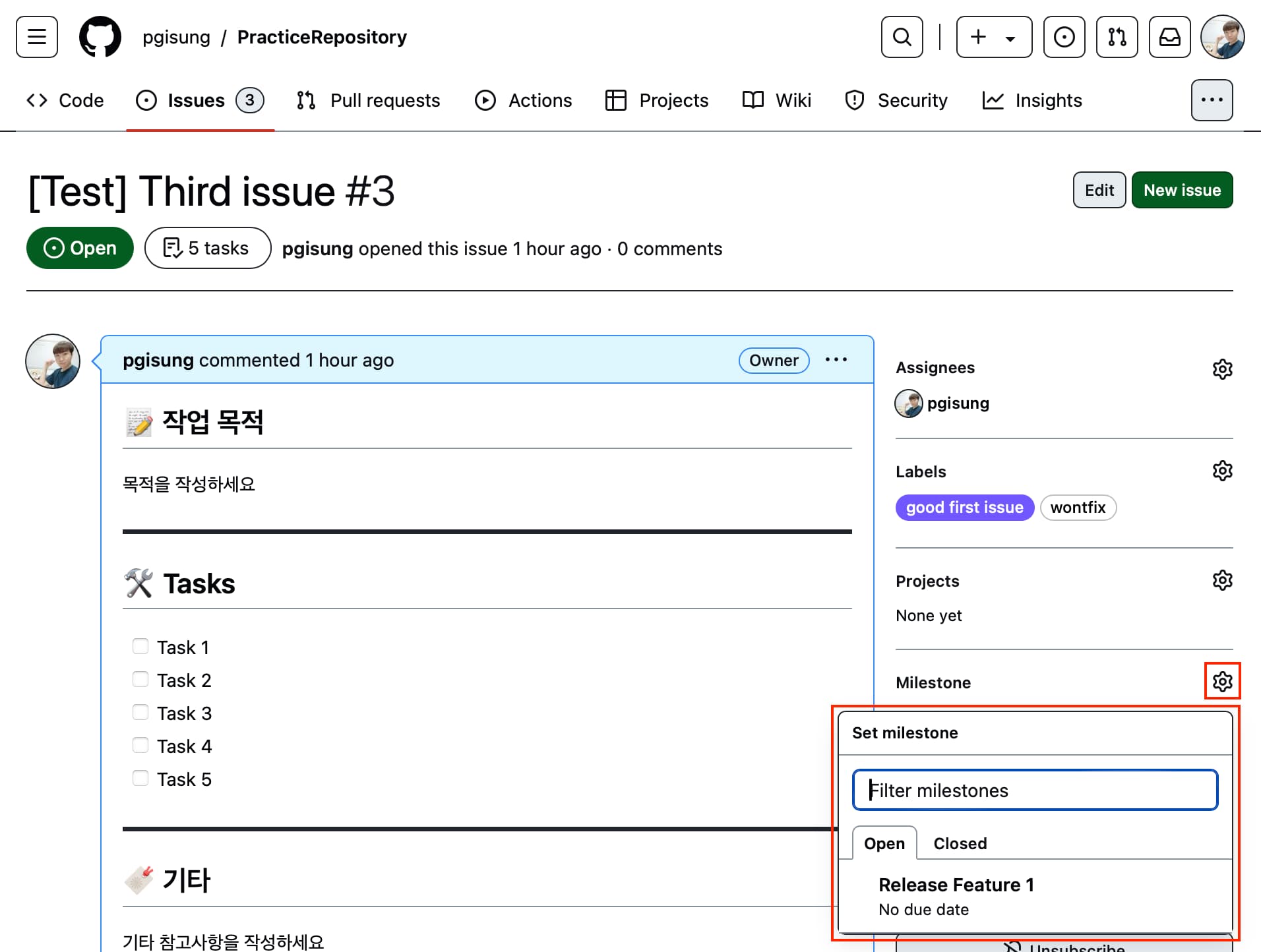Screen dimensions: 1261x952
Task: Check the Task 5 checkbox
Action: tap(140, 778)
